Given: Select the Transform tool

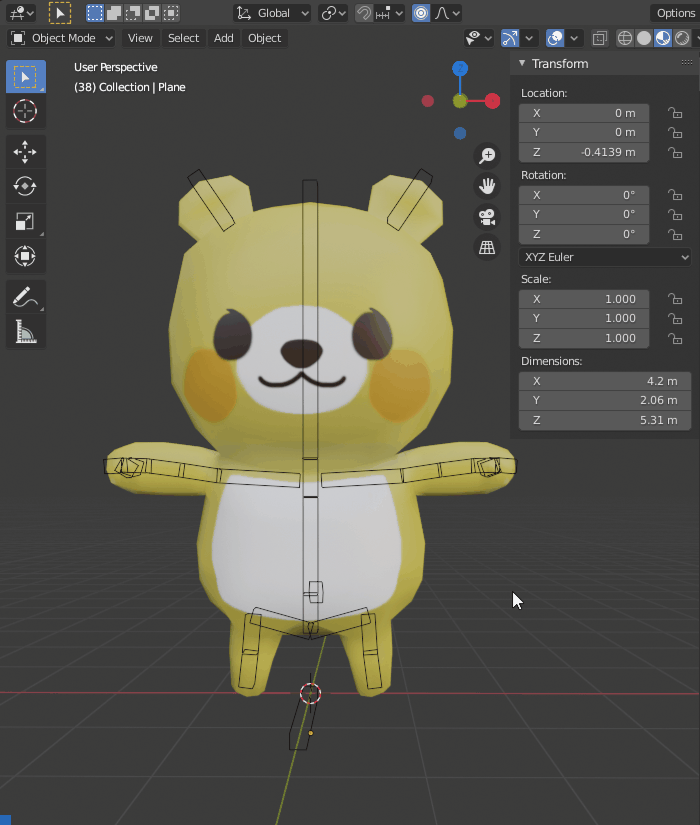Looking at the screenshot, I should pyautogui.click(x=25, y=256).
